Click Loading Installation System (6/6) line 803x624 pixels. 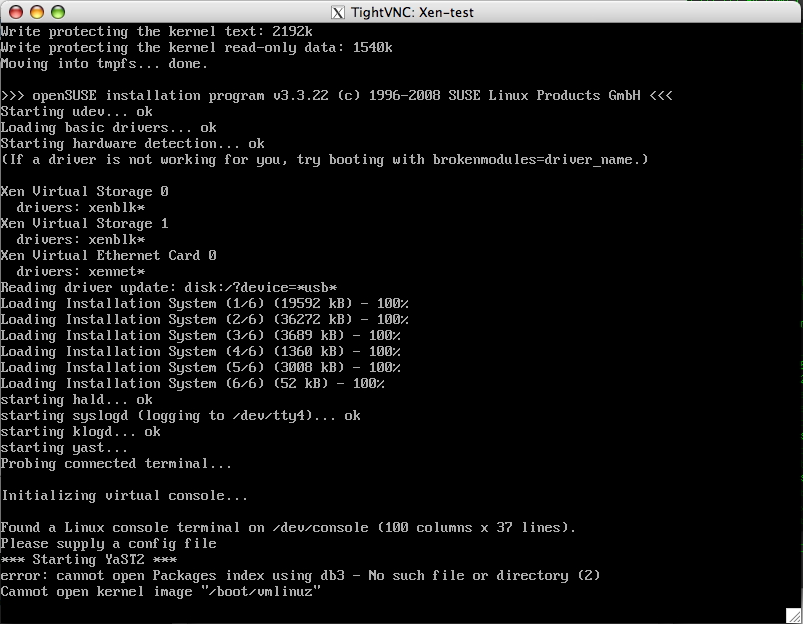click(x=193, y=383)
